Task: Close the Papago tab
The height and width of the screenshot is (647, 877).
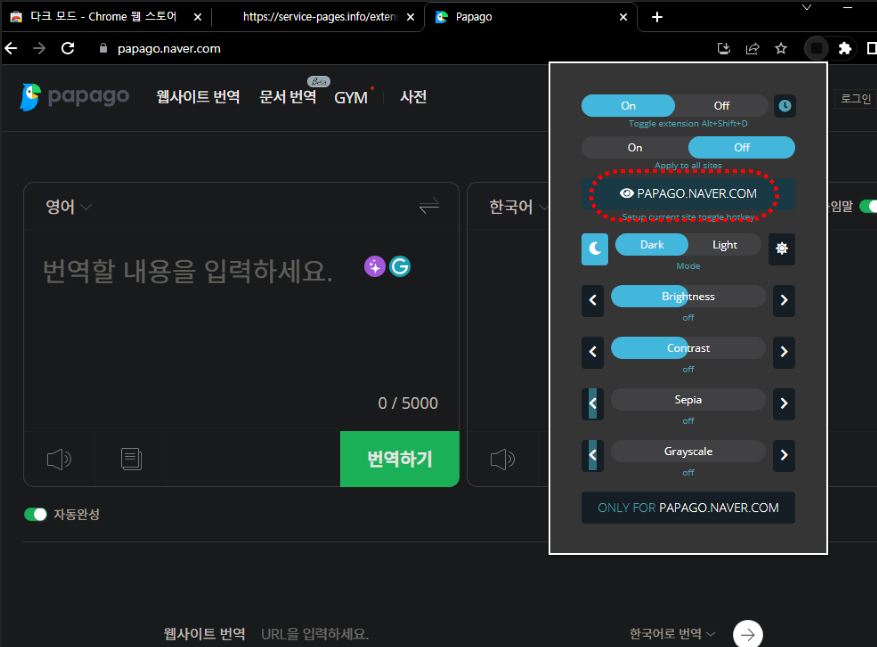Action: (624, 17)
